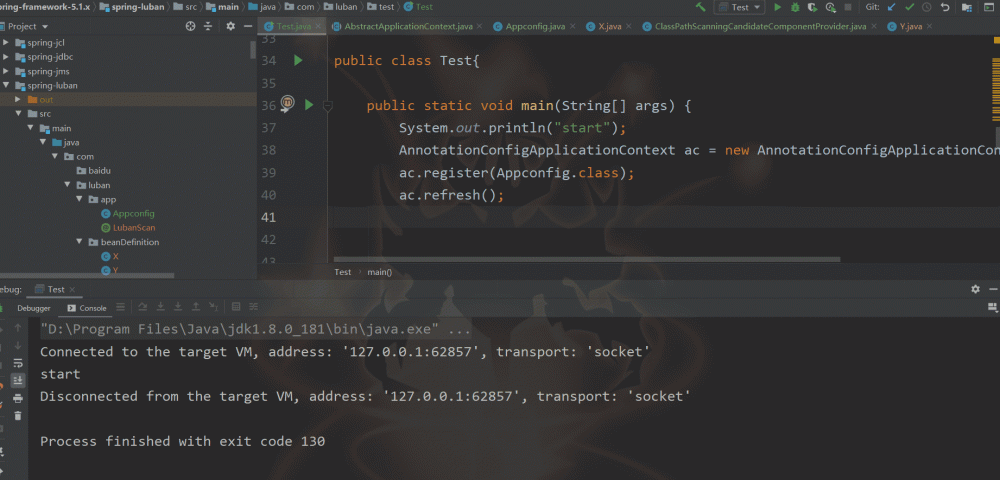Click the Run to Cursor icon
Image resolution: width=1000 pixels, height=480 pixels.
pyautogui.click(x=214, y=307)
